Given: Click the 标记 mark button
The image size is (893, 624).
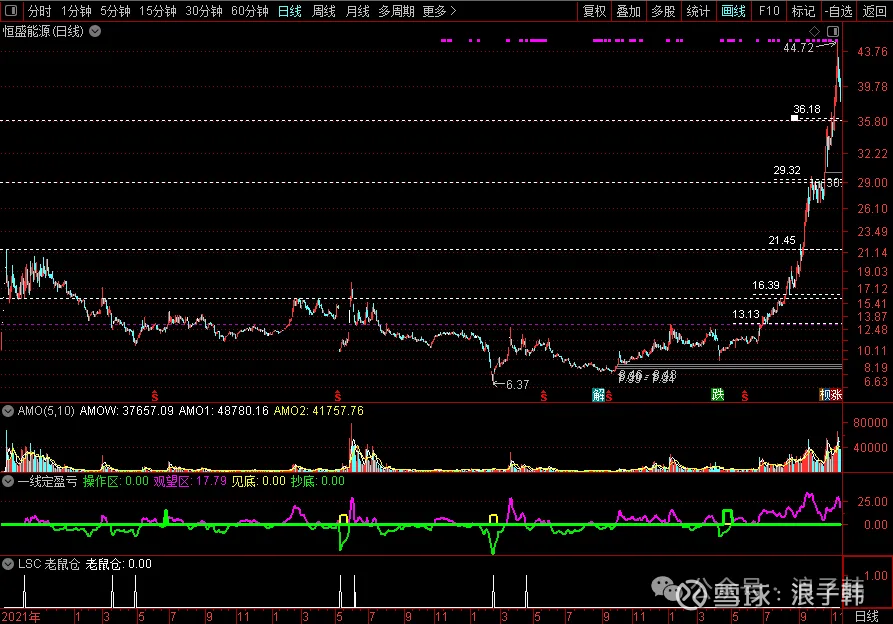Looking at the screenshot, I should 804,11.
